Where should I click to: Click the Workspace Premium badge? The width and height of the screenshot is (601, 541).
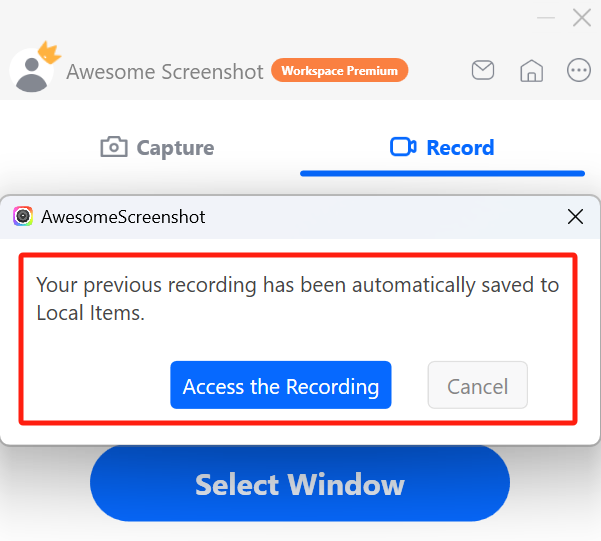click(340, 71)
